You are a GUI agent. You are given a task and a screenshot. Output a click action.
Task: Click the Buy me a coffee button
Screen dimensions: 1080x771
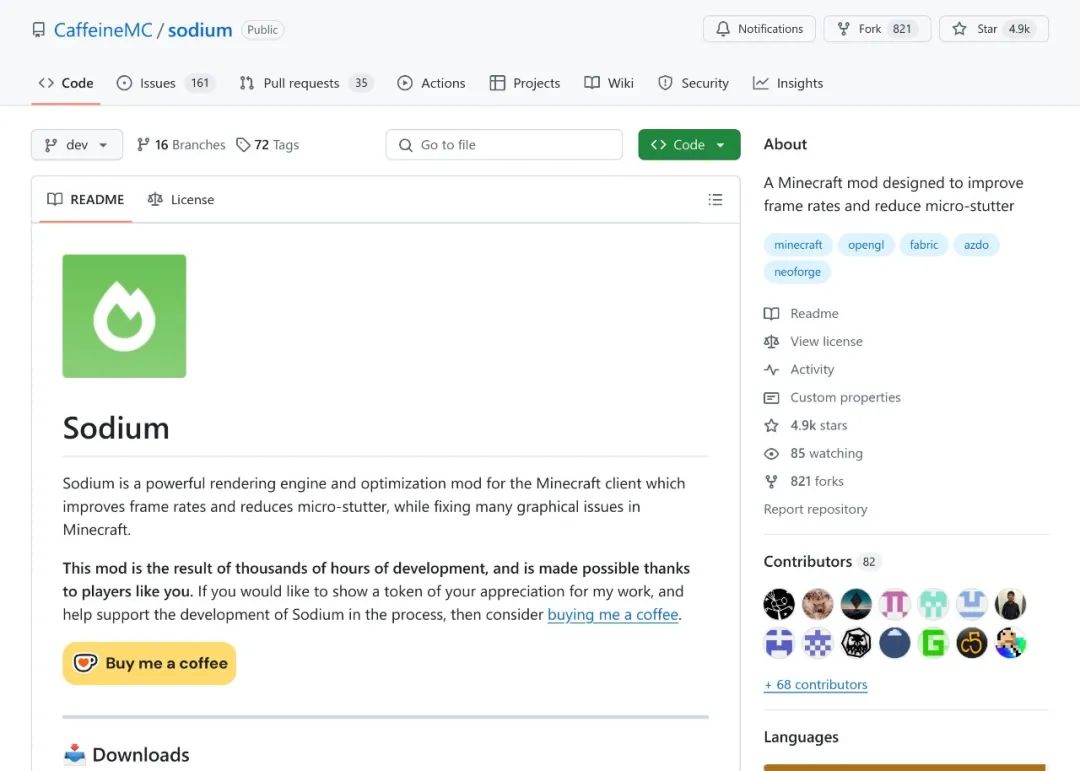click(149, 664)
